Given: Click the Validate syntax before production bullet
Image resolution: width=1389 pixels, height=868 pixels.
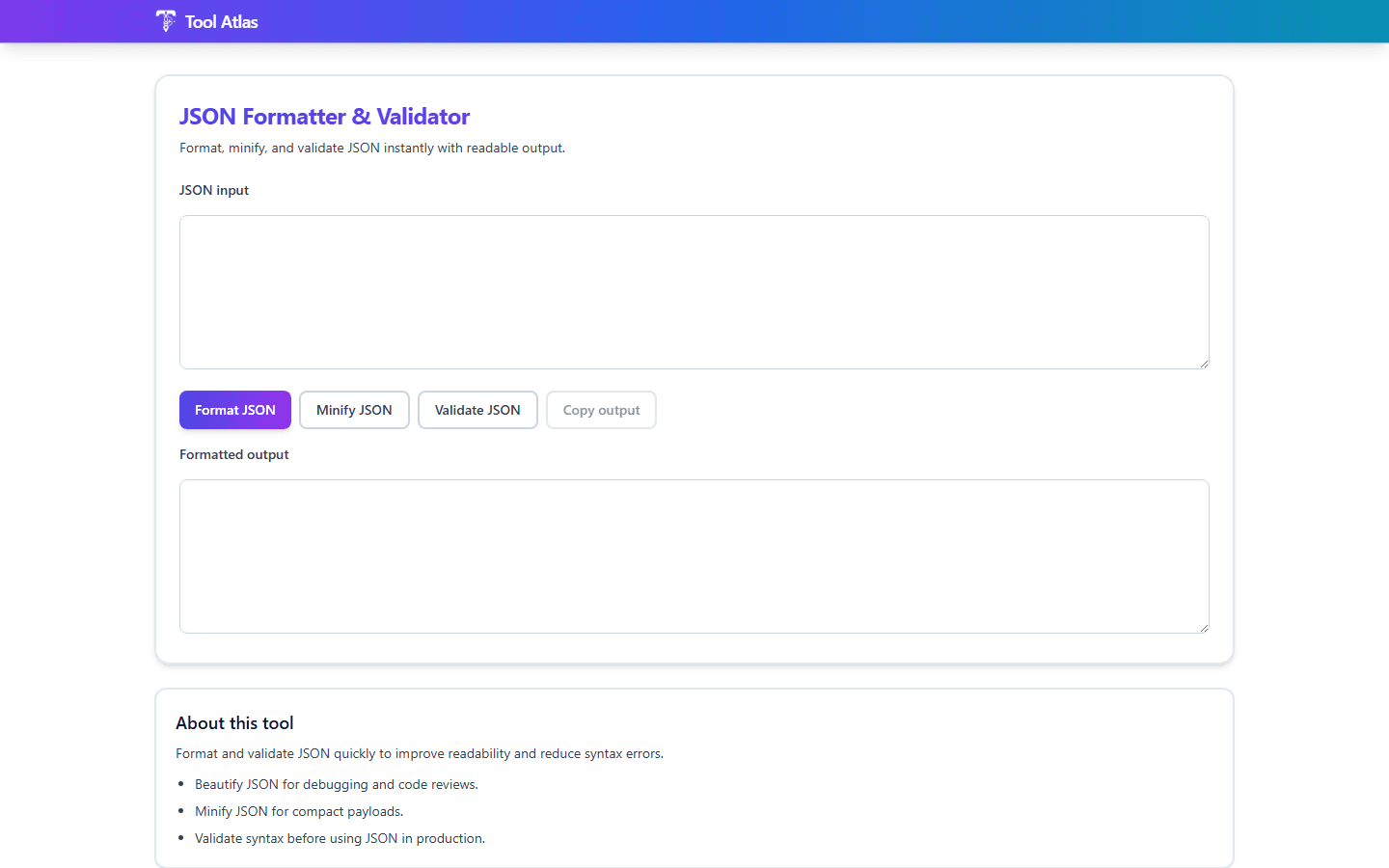Looking at the screenshot, I should 340,838.
